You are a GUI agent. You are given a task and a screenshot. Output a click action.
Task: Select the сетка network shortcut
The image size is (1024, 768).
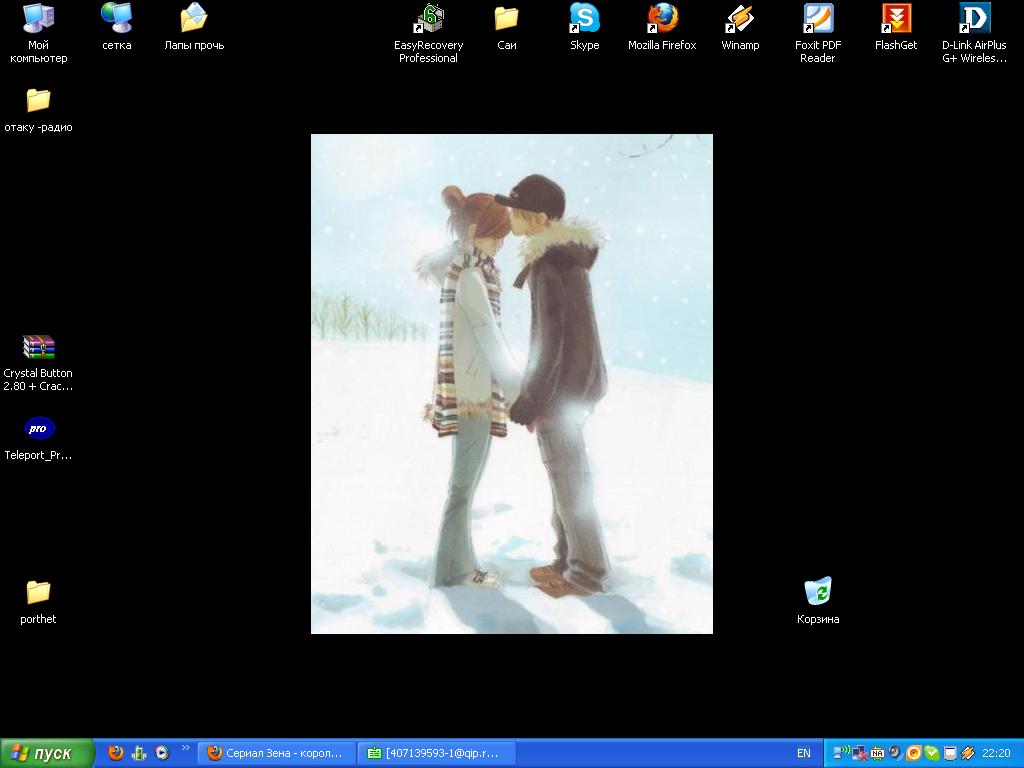point(116,19)
